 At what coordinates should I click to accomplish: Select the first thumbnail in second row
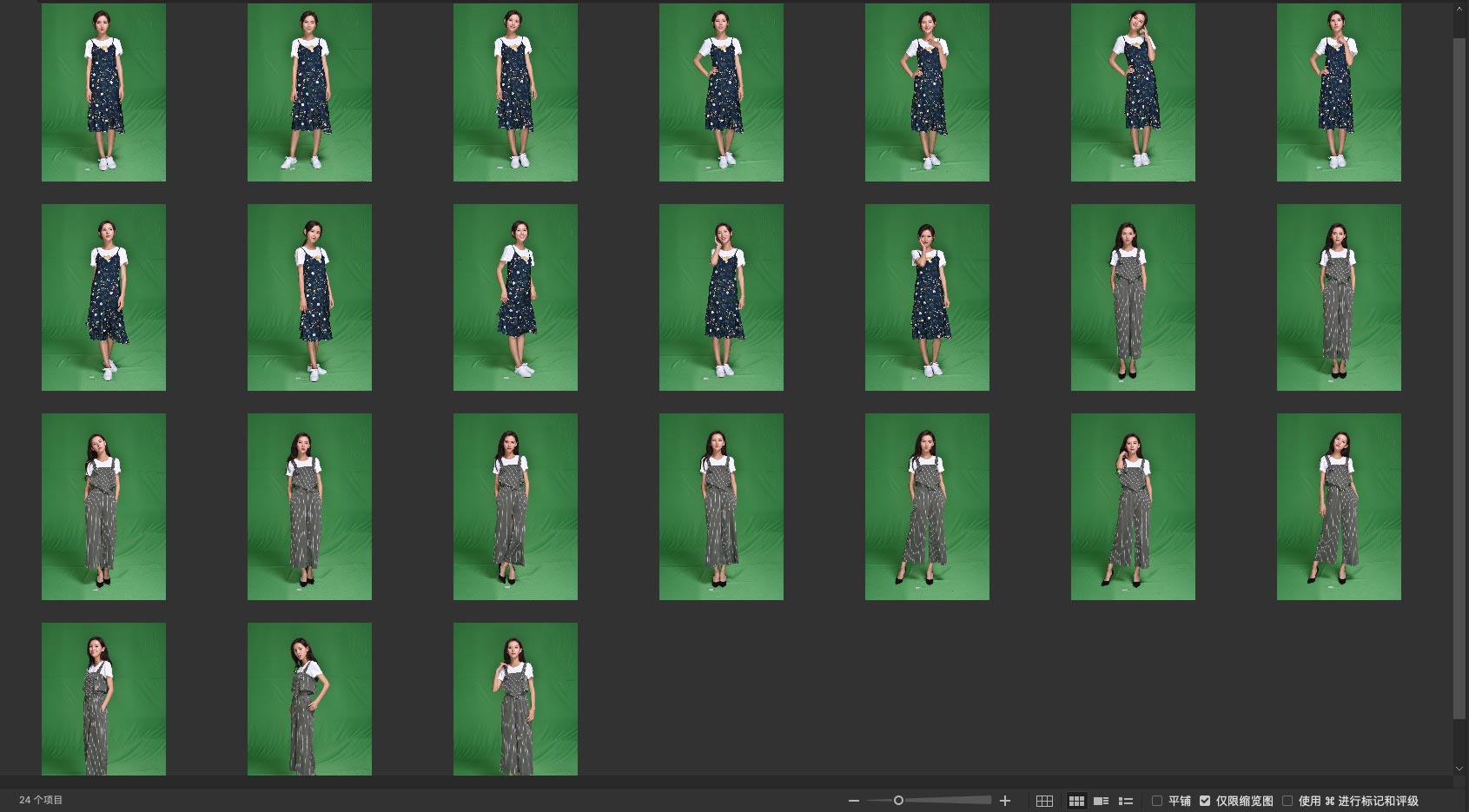coord(103,297)
